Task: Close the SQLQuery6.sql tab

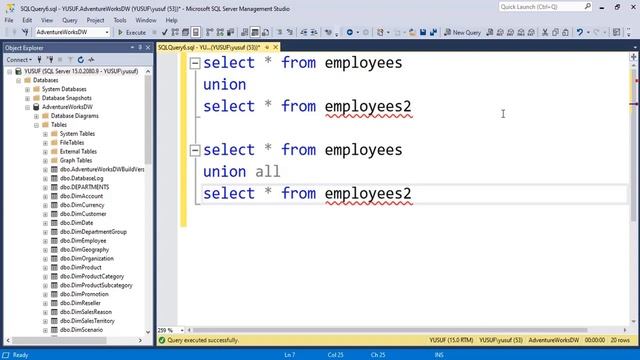Action: coord(276,47)
